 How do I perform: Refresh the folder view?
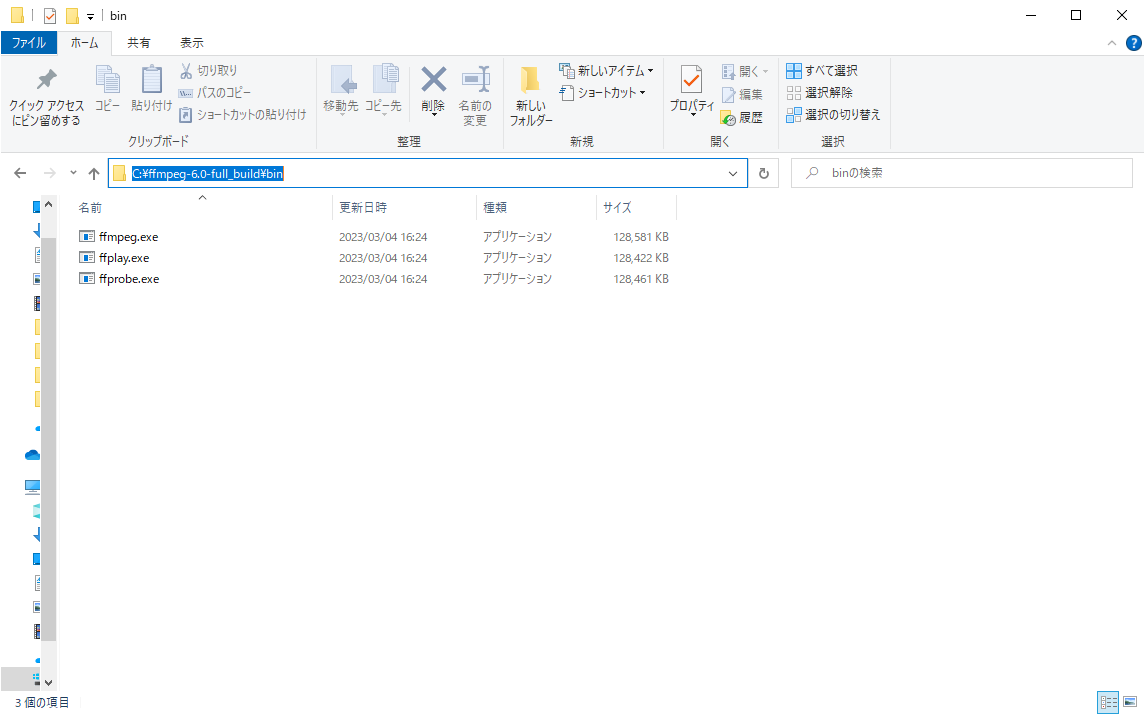[763, 172]
